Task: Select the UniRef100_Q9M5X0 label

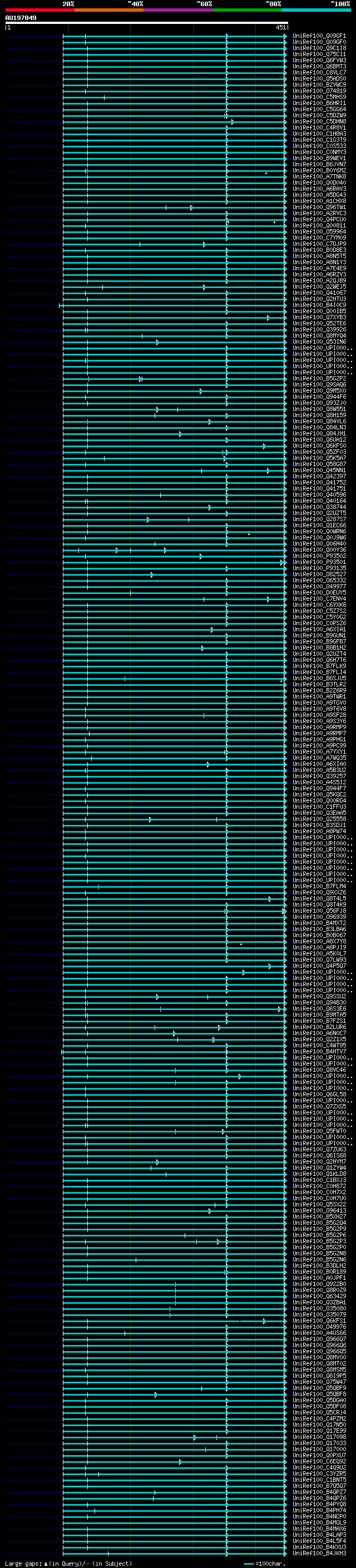Action: [319, 391]
